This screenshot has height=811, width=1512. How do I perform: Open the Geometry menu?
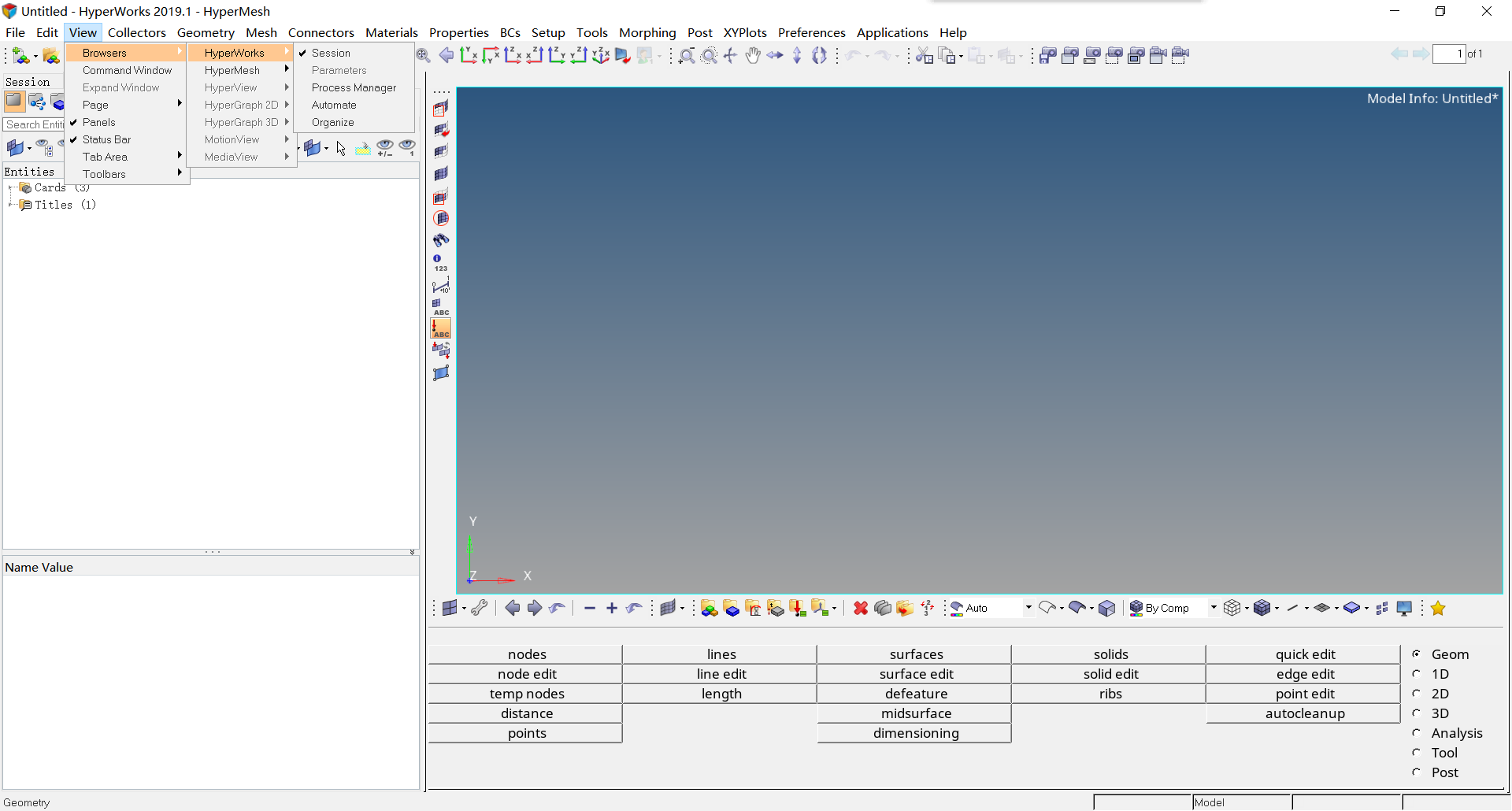[206, 32]
